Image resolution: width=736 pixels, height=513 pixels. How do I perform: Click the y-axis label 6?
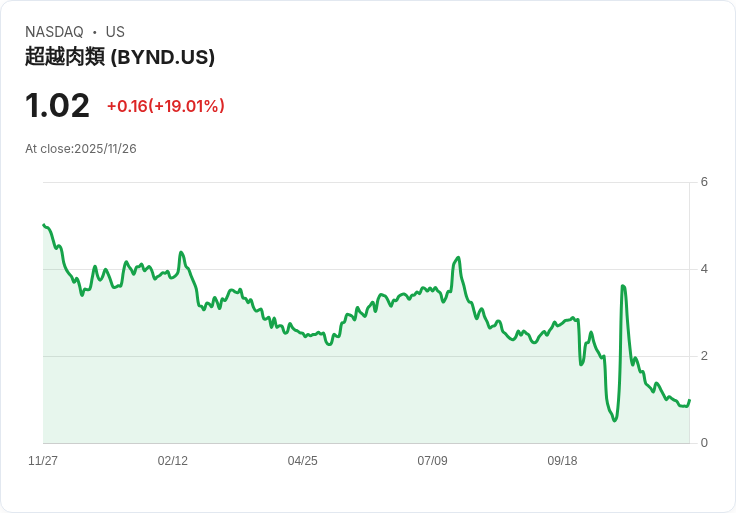[x=704, y=182]
